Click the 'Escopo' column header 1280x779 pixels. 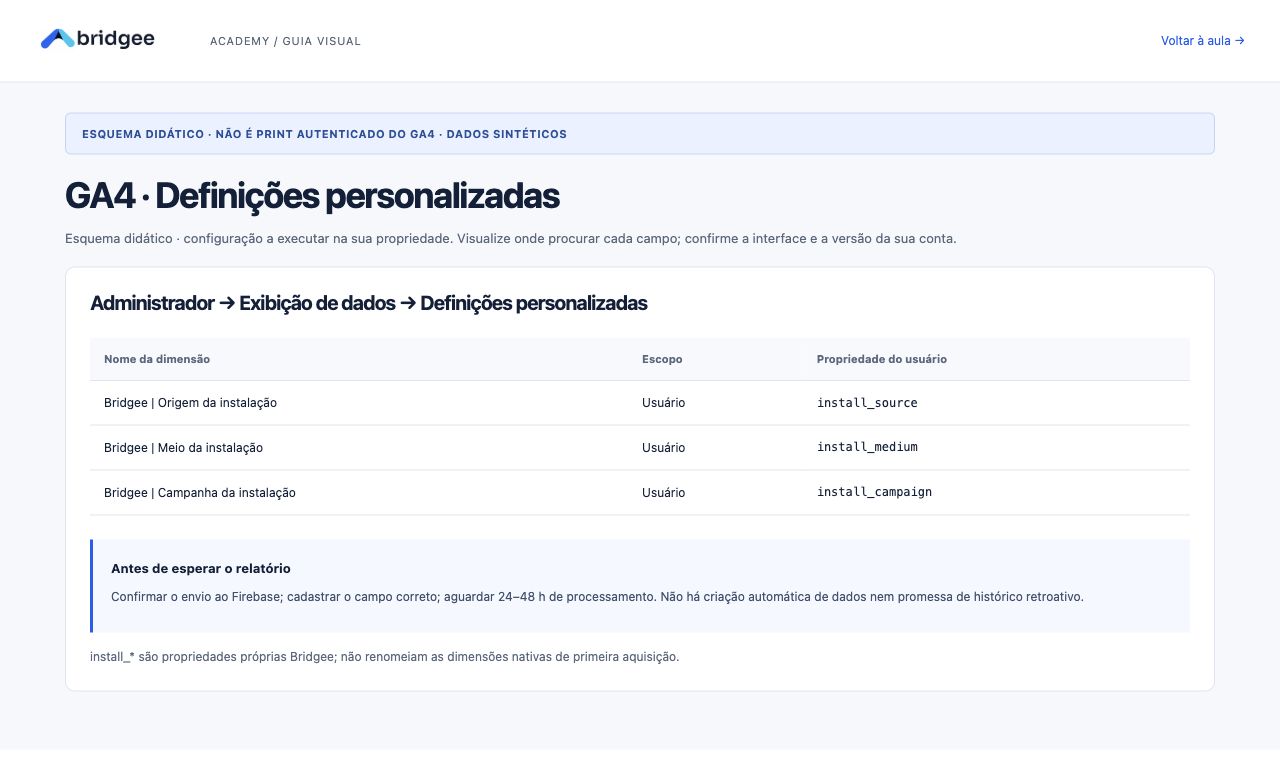pyautogui.click(x=662, y=359)
